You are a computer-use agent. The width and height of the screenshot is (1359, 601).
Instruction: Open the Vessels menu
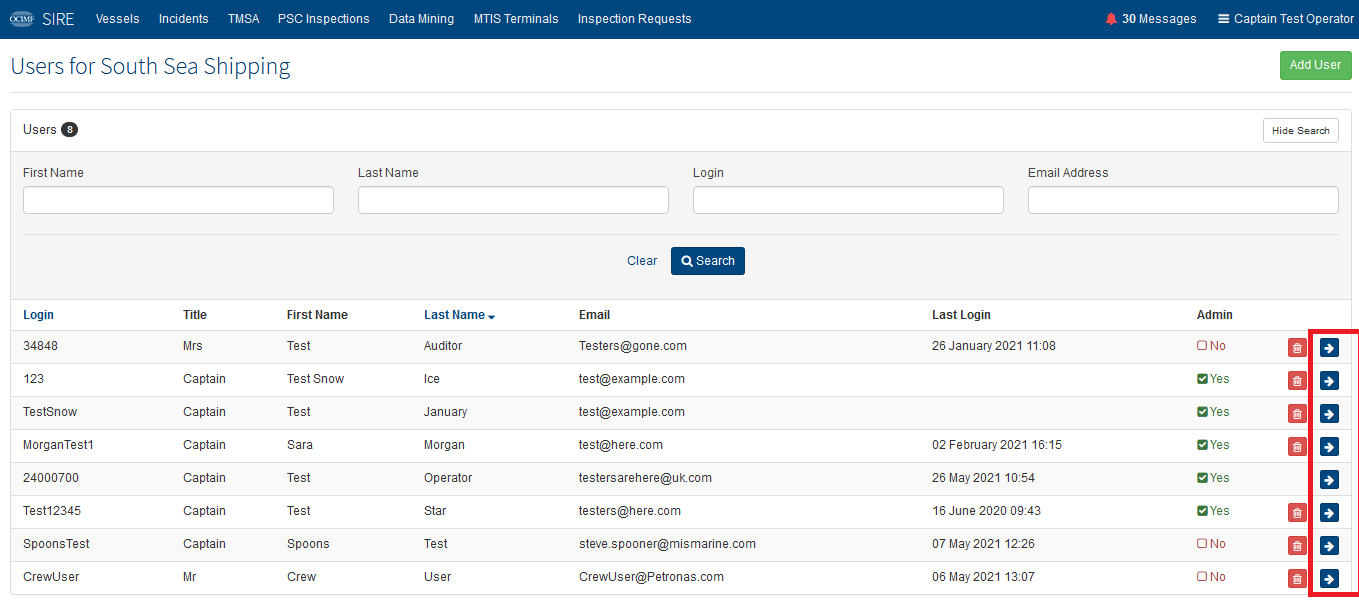118,19
